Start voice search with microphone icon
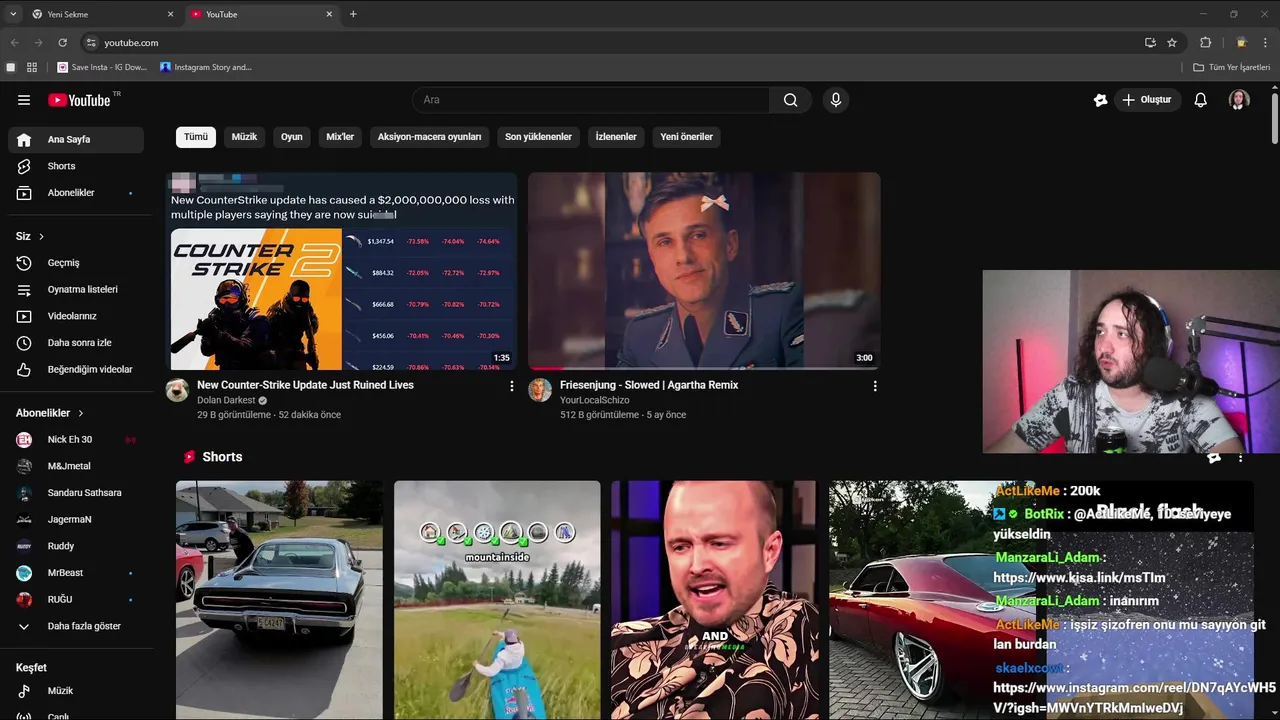The width and height of the screenshot is (1280, 720). tap(836, 100)
